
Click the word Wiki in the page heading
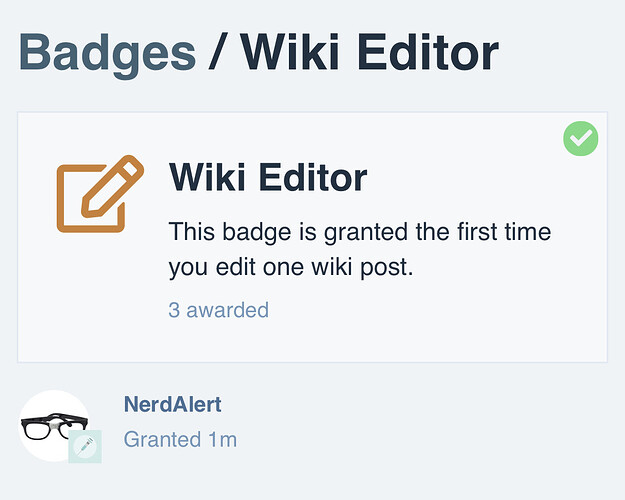[291, 53]
